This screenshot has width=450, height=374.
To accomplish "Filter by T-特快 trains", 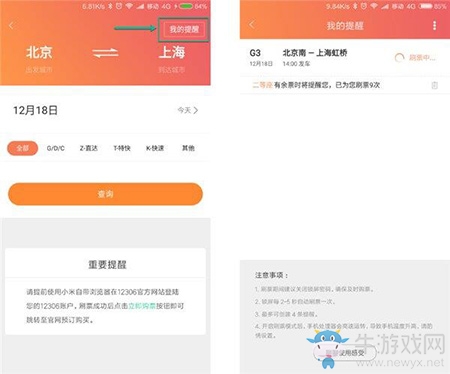I will [x=122, y=148].
